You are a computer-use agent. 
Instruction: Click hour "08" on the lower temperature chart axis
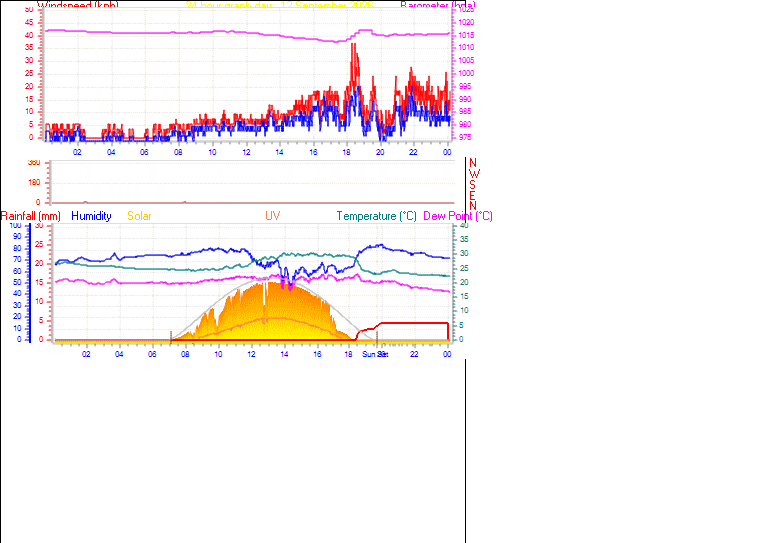coord(185,354)
